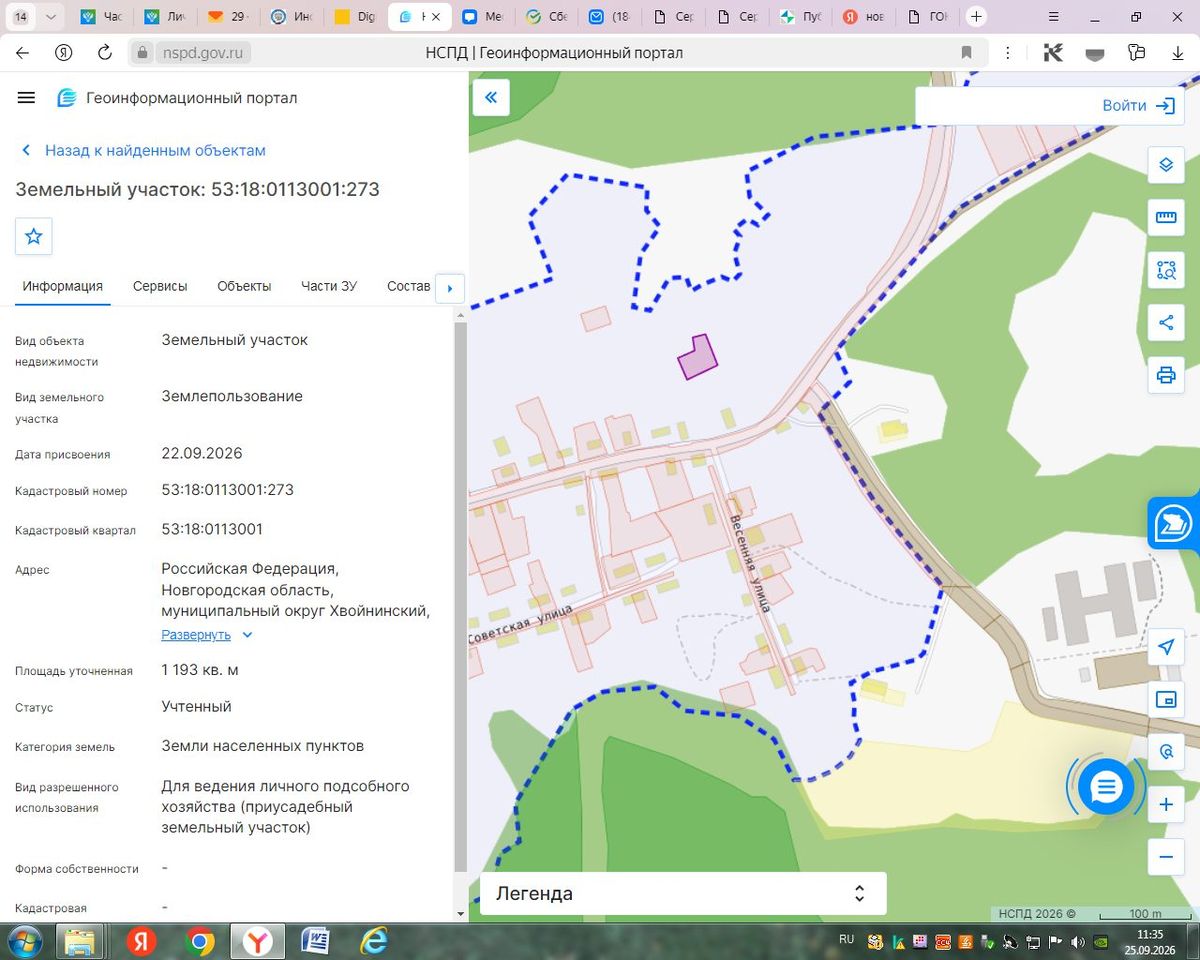1200x960 pixels.
Task: Zoom in the map with plus
Action: tap(1165, 804)
